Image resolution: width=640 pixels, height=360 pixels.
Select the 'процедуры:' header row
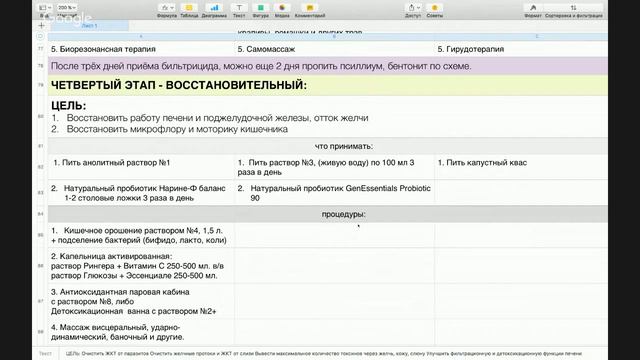click(x=328, y=214)
